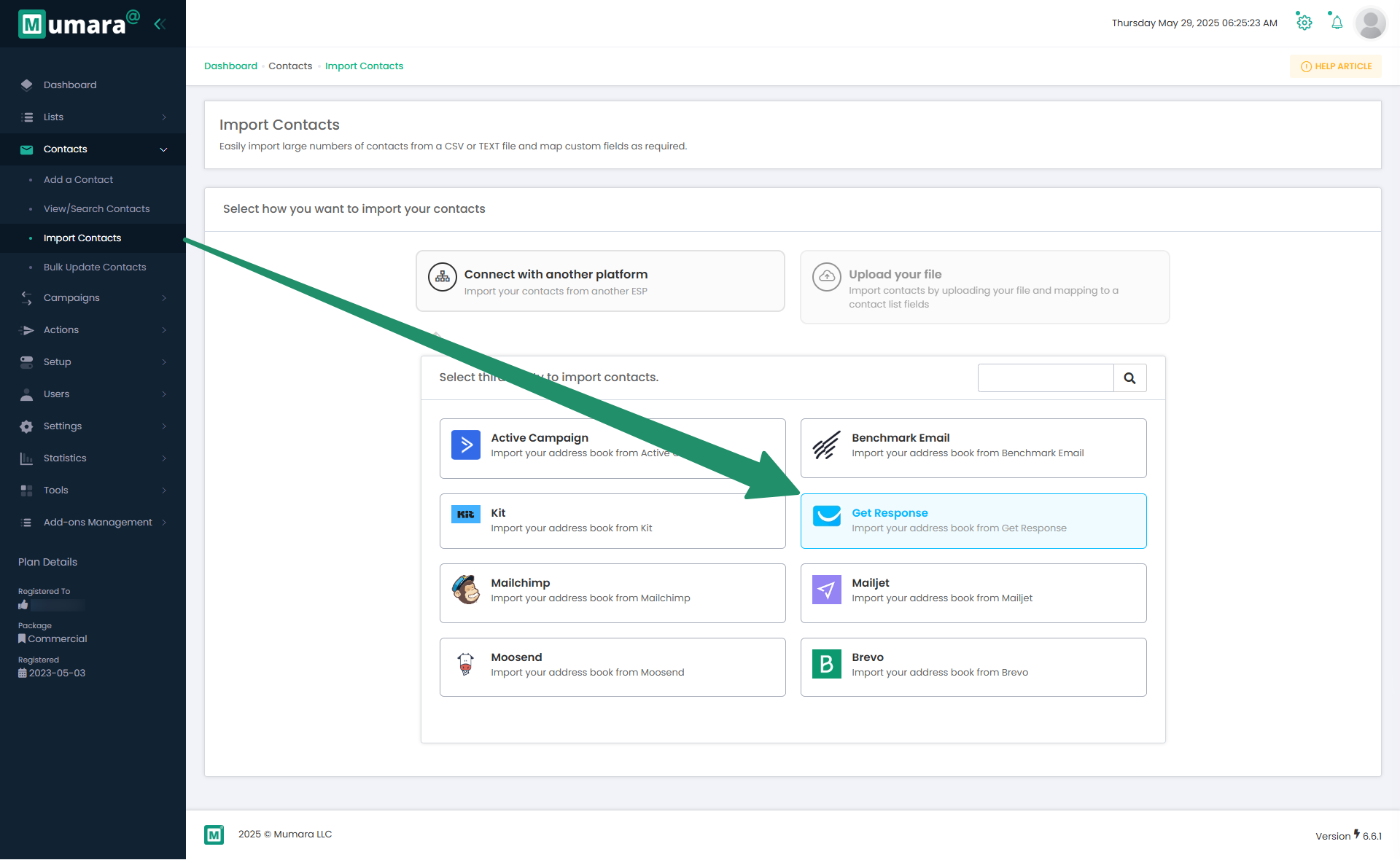
Task: Click the Import Contacts breadcrumb link
Action: 364,66
